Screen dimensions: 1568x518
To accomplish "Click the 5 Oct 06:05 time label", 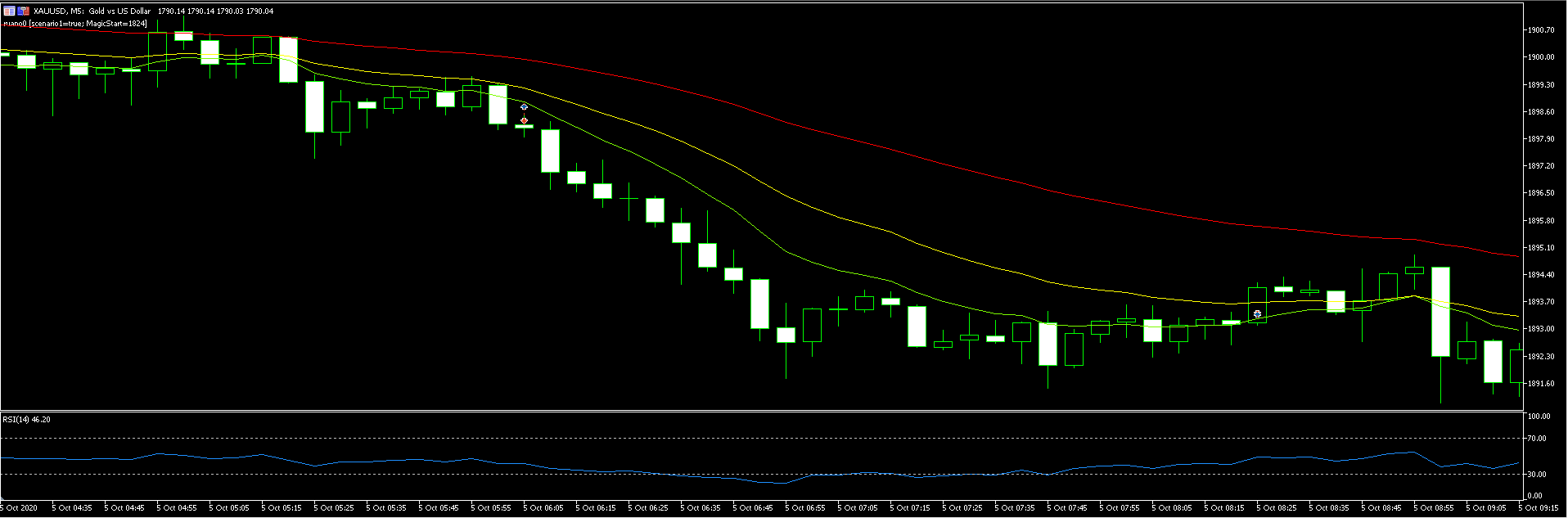I will [x=543, y=508].
